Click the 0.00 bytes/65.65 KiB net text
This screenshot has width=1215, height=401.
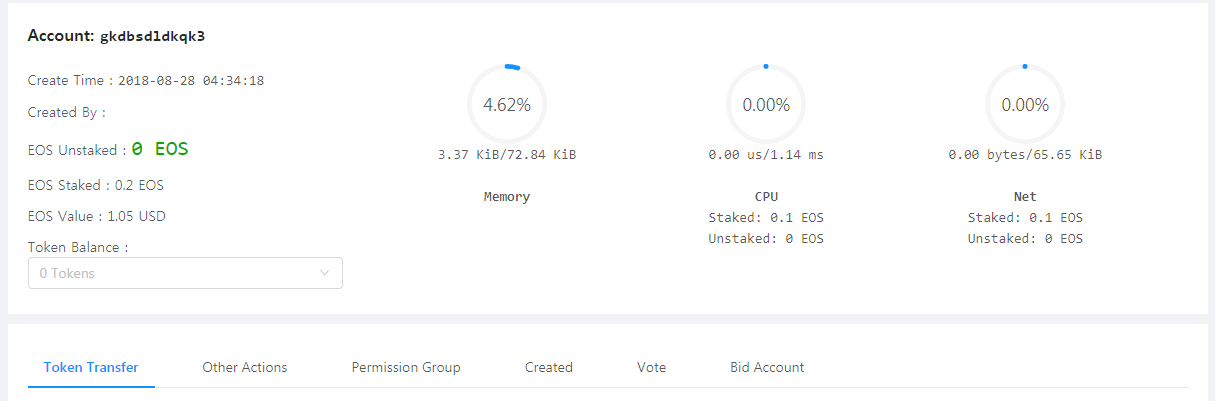tap(1025, 155)
